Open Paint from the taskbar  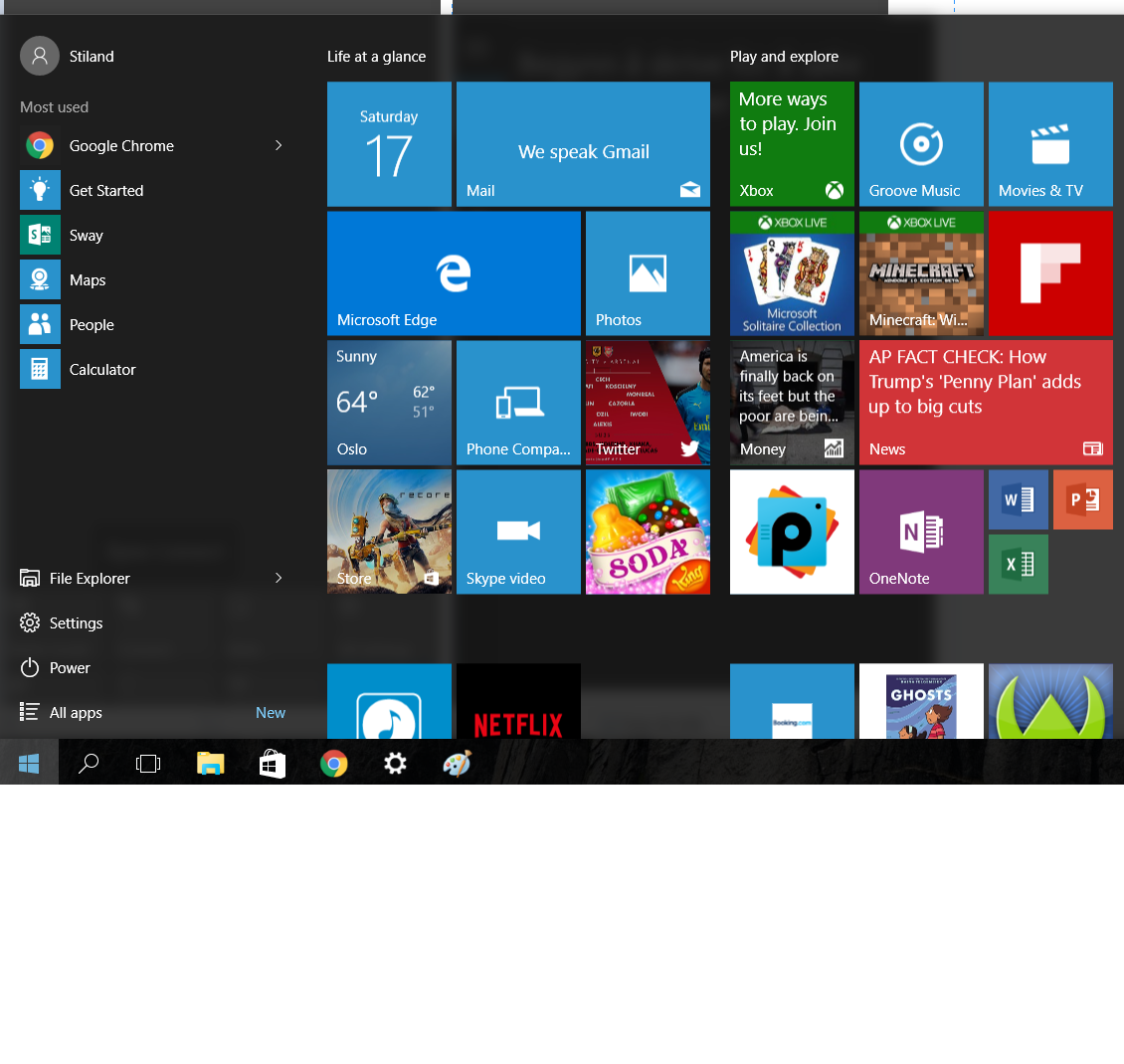pyautogui.click(x=457, y=763)
